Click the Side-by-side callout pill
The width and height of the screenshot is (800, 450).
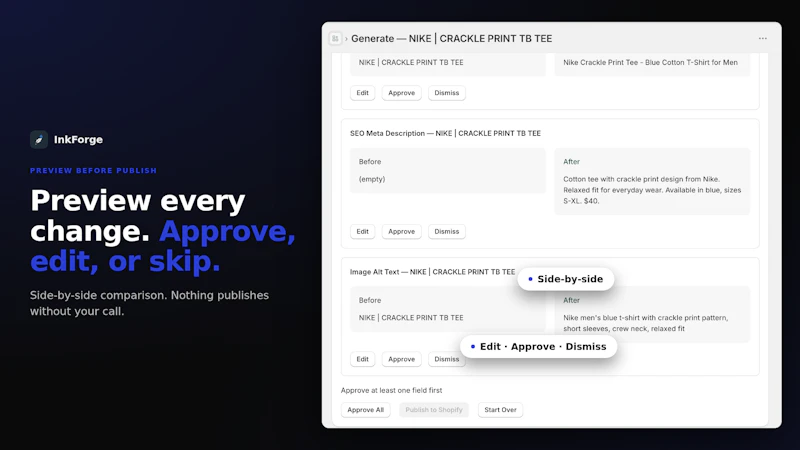point(566,279)
